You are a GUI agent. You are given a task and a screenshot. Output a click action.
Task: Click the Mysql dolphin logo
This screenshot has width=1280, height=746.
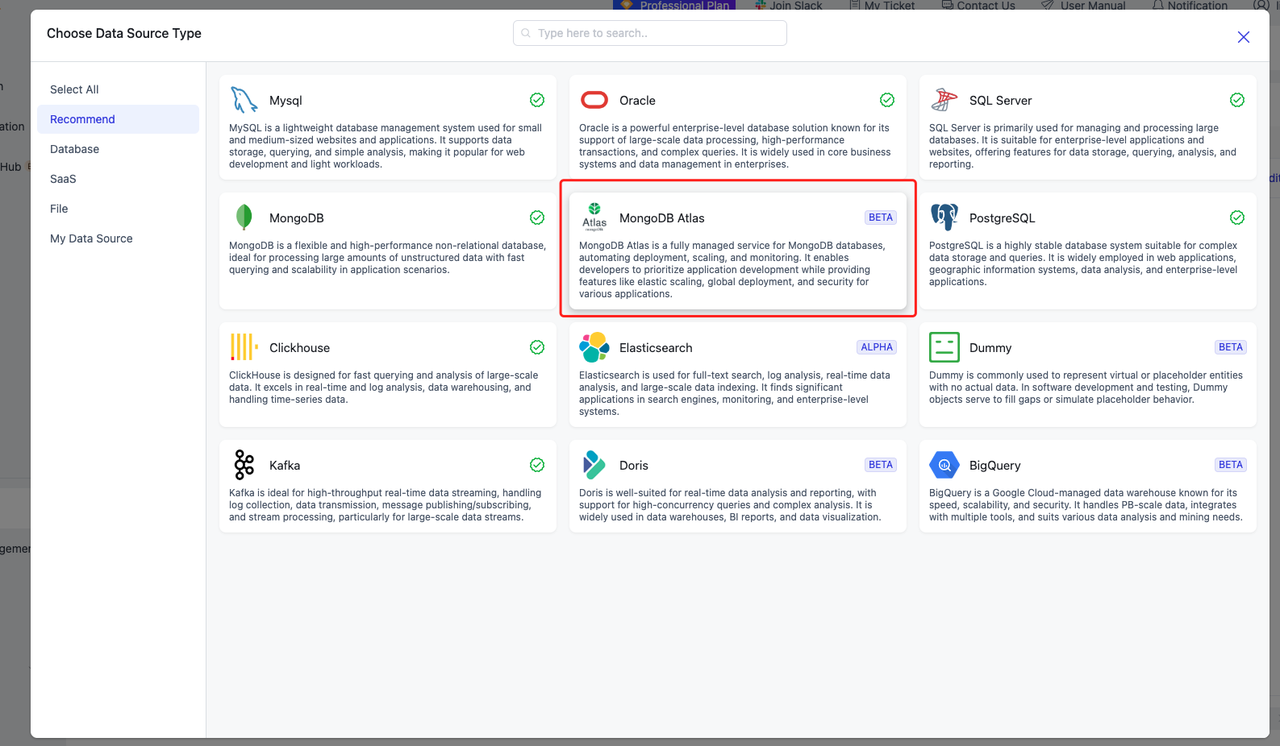pyautogui.click(x=244, y=100)
